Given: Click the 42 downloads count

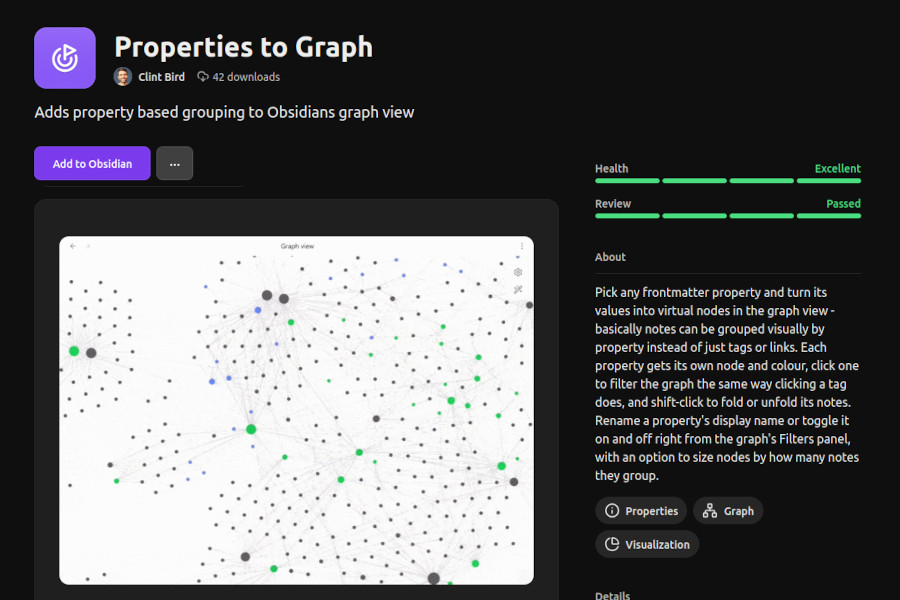Looking at the screenshot, I should pos(246,77).
